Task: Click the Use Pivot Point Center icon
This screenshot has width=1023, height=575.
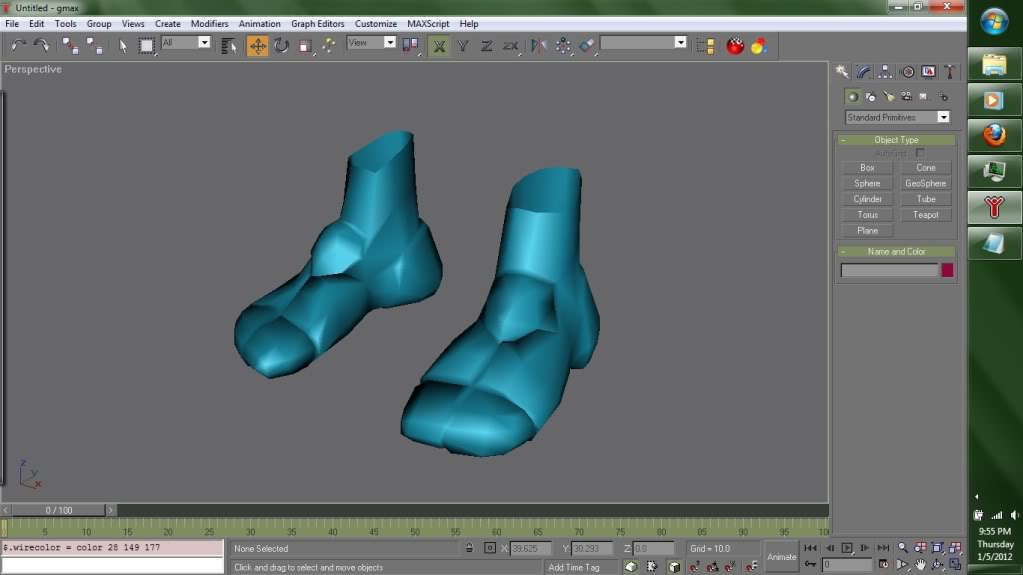Action: click(x=410, y=46)
